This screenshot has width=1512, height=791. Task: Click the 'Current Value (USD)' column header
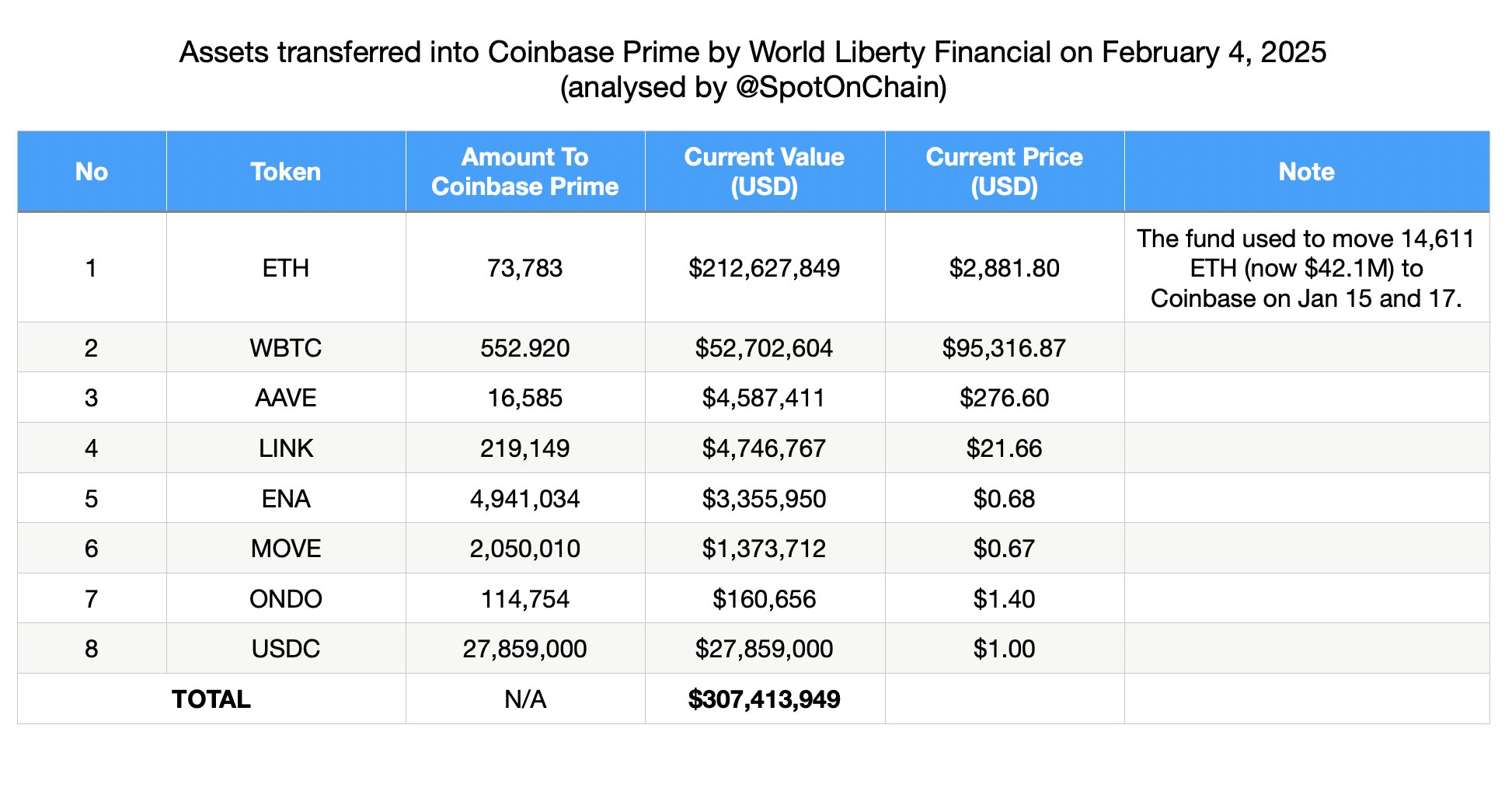[764, 172]
